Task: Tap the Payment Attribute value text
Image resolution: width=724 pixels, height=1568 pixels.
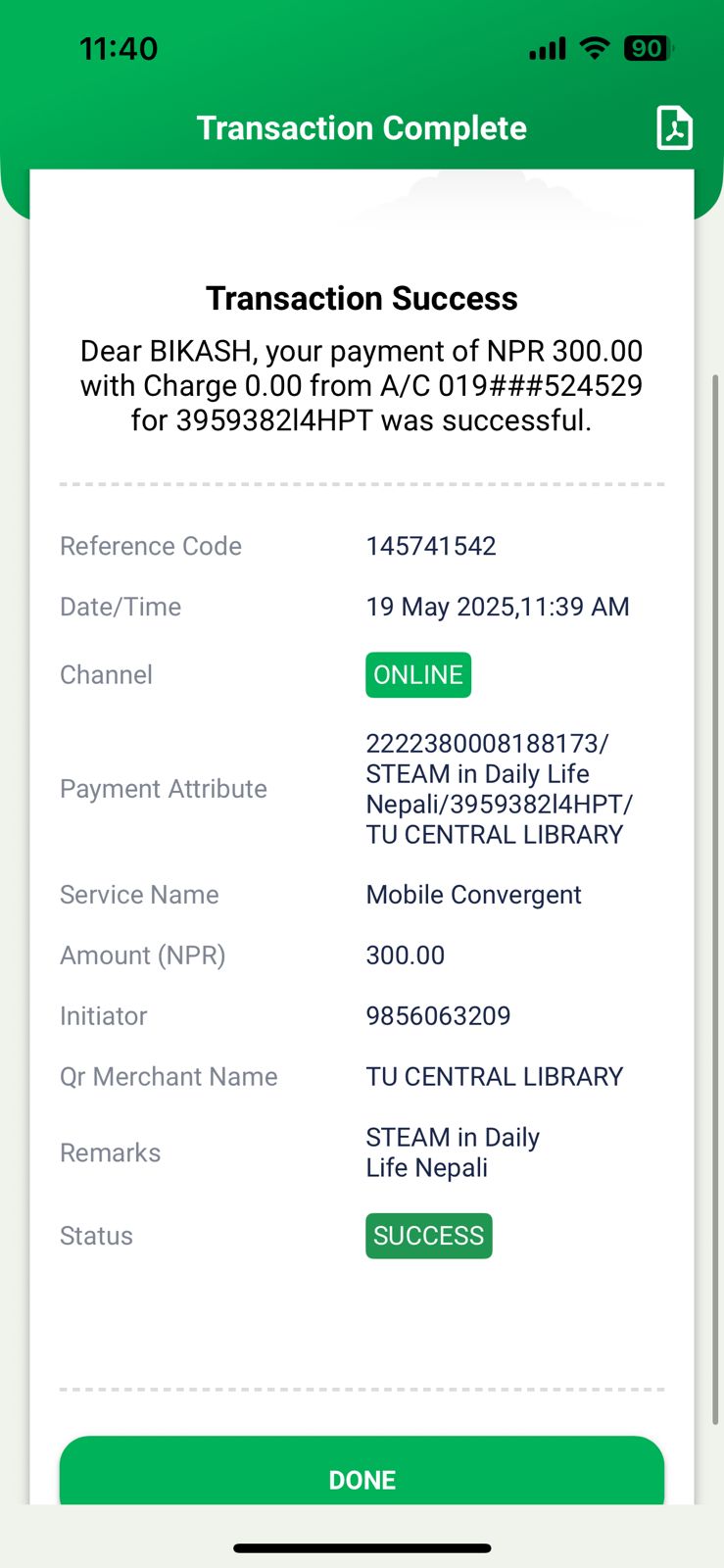Action: (499, 789)
